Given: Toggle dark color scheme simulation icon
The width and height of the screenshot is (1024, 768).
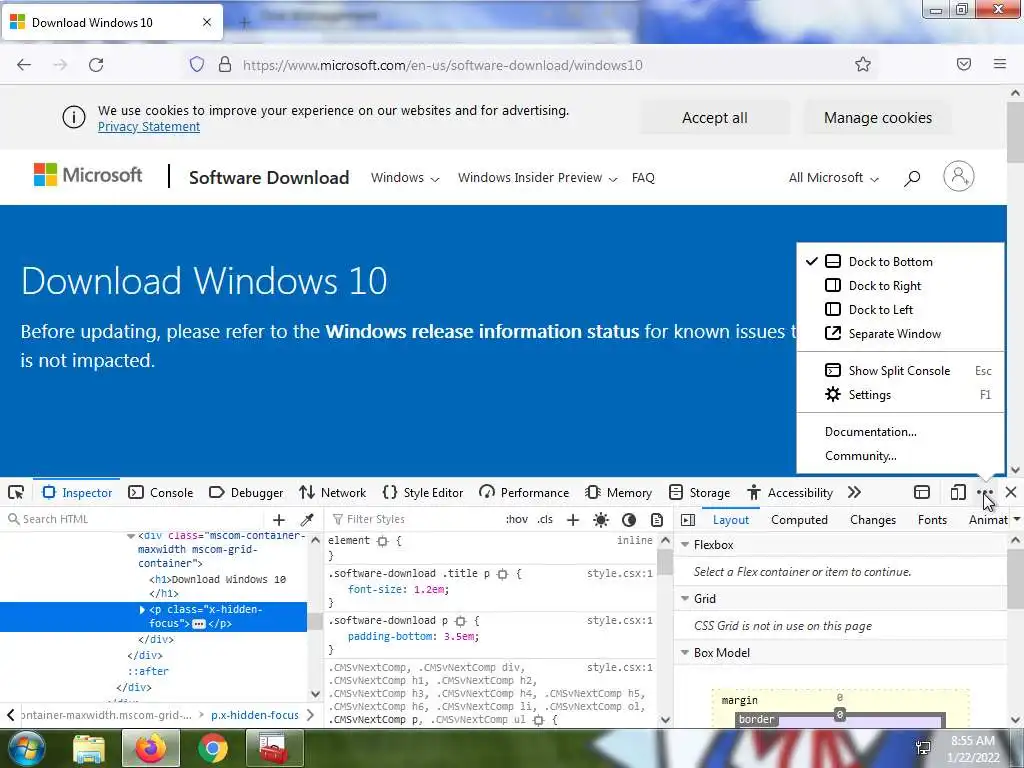Looking at the screenshot, I should coord(629,520).
